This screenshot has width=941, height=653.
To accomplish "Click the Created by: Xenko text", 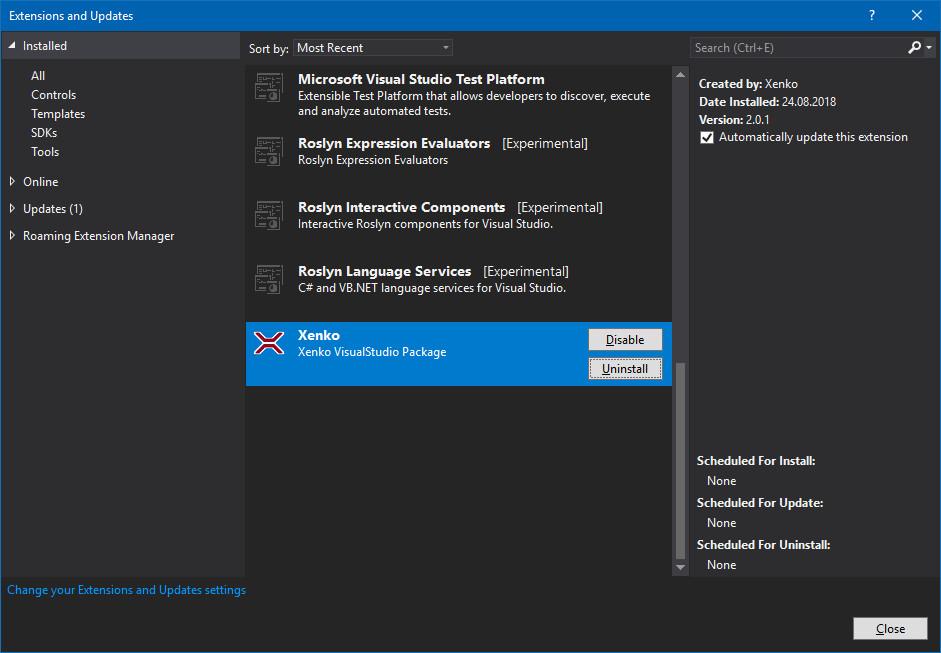I will tap(748, 84).
